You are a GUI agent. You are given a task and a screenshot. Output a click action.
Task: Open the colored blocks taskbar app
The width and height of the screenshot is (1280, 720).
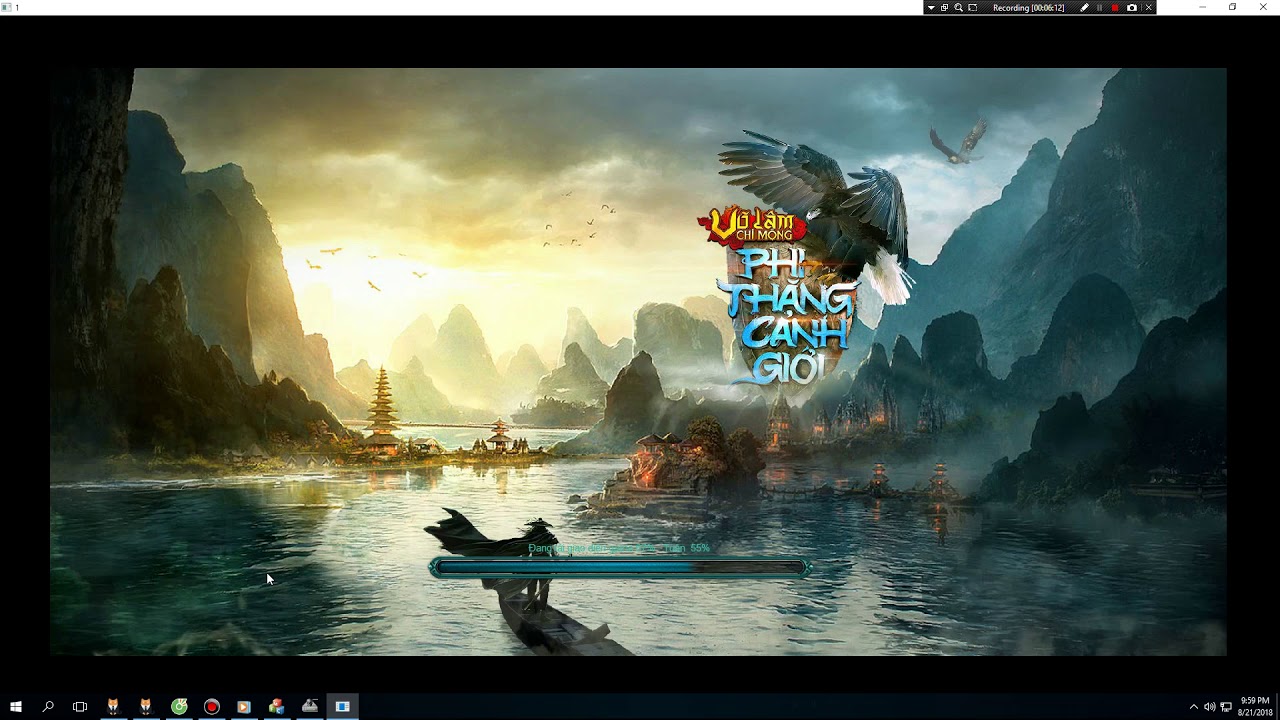(277, 706)
